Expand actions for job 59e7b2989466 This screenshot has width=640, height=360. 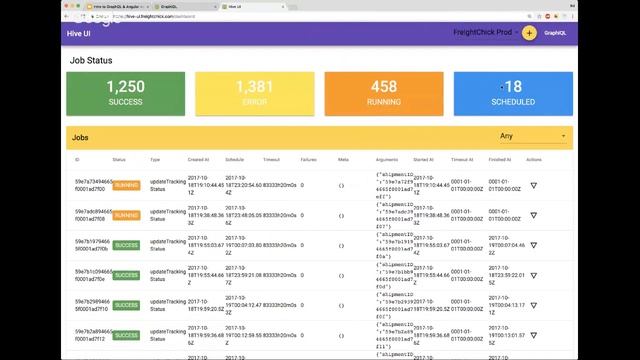533,305
